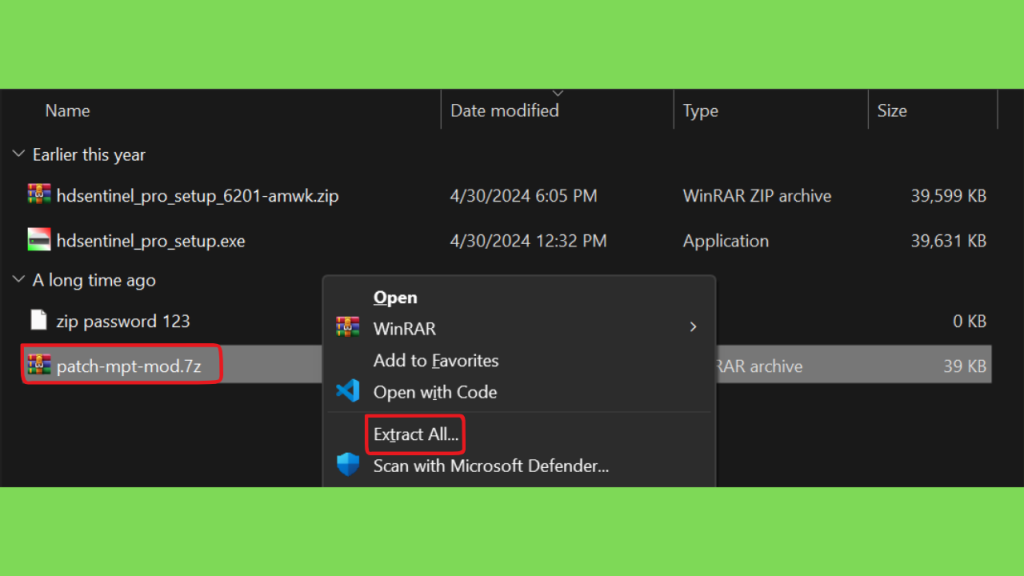
Task: Sort files by the Name column header
Action: click(67, 110)
